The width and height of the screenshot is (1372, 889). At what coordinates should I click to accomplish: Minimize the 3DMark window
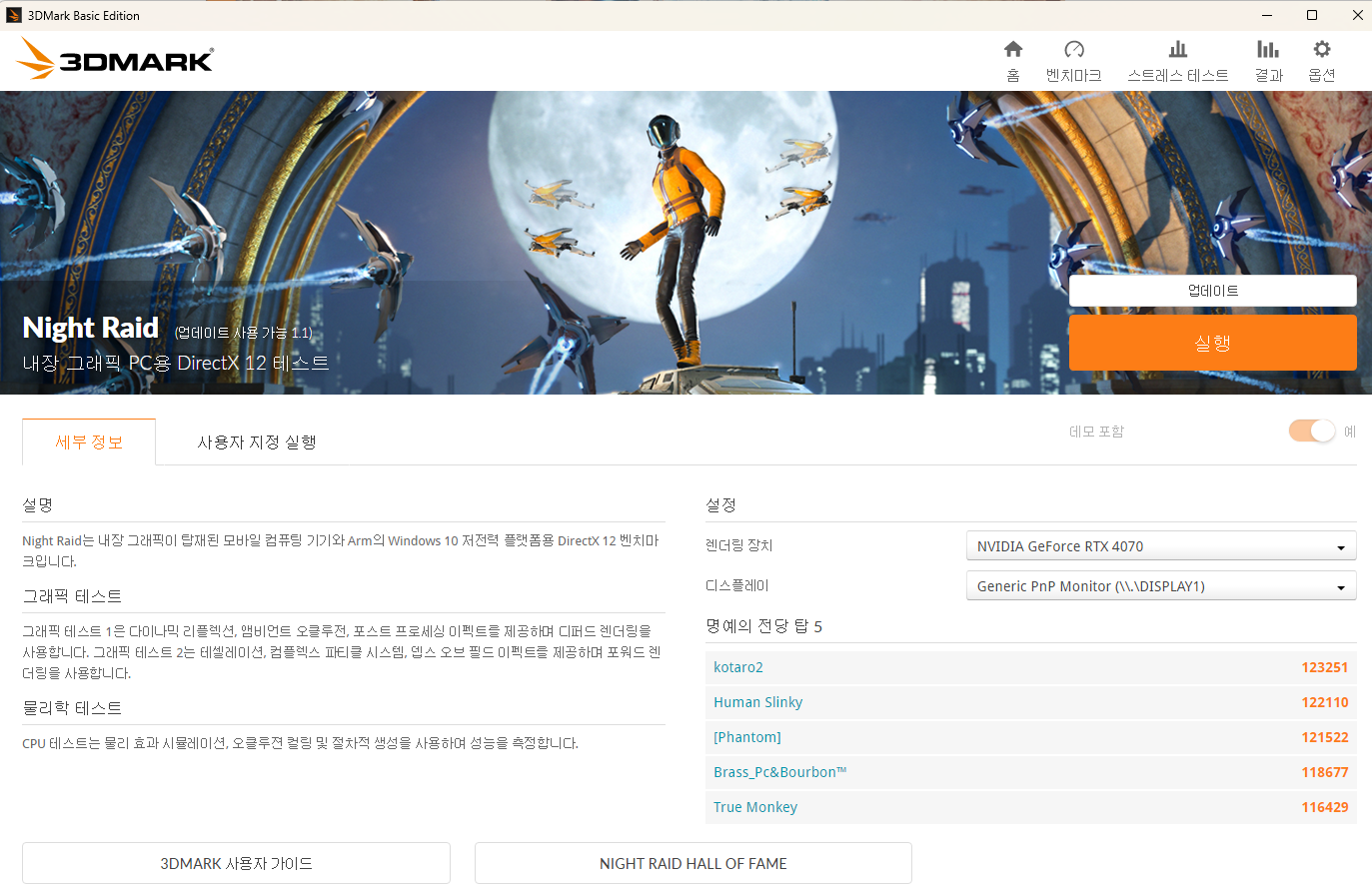click(1267, 15)
